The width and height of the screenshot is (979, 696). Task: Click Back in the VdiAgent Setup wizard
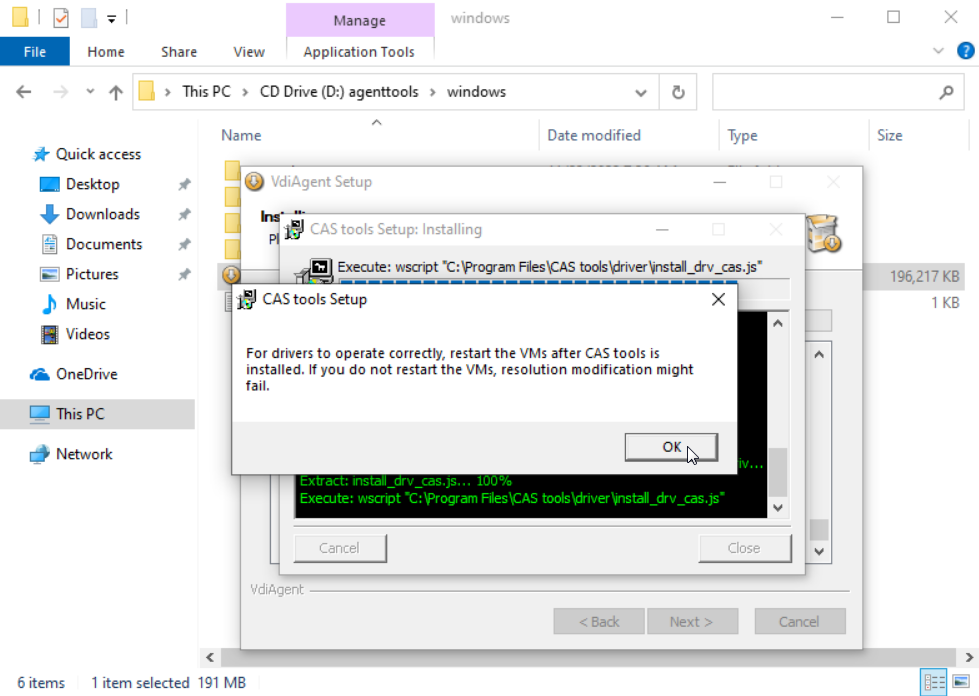click(x=599, y=622)
